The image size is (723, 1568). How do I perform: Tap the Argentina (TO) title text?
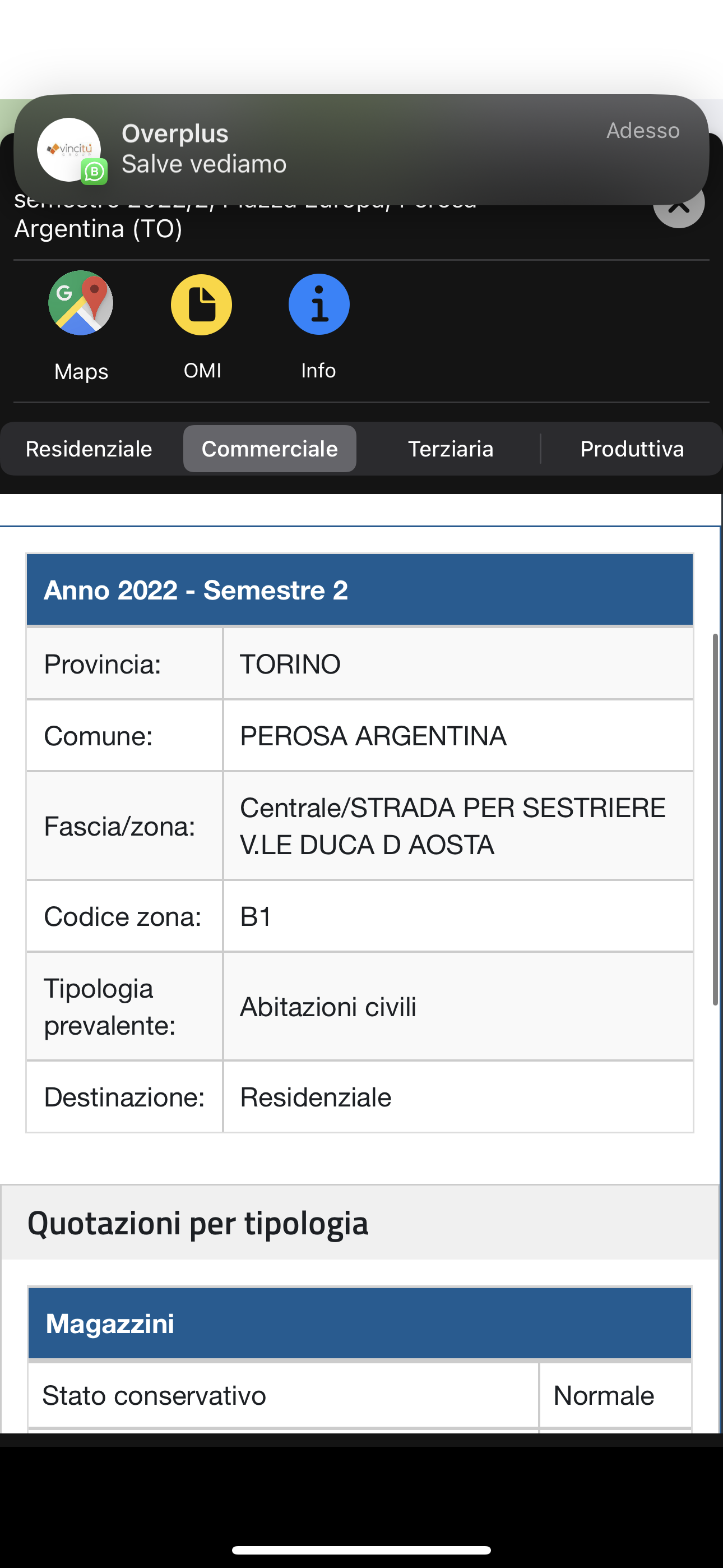98,229
